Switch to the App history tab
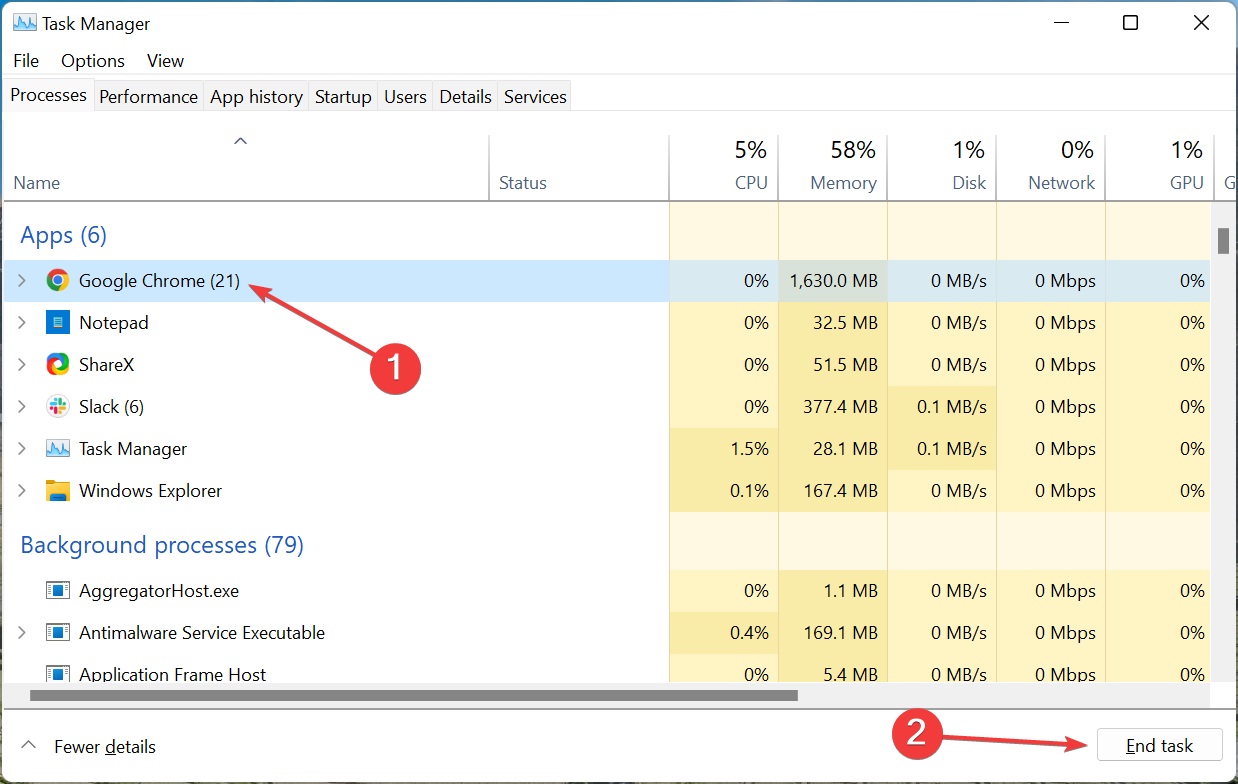The width and height of the screenshot is (1238, 784). coord(256,97)
